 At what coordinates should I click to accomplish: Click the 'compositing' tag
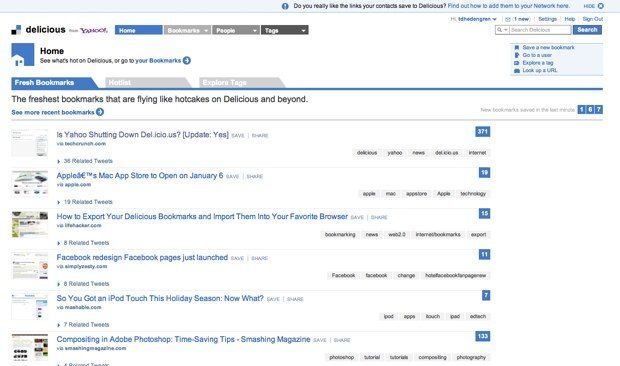tap(432, 357)
